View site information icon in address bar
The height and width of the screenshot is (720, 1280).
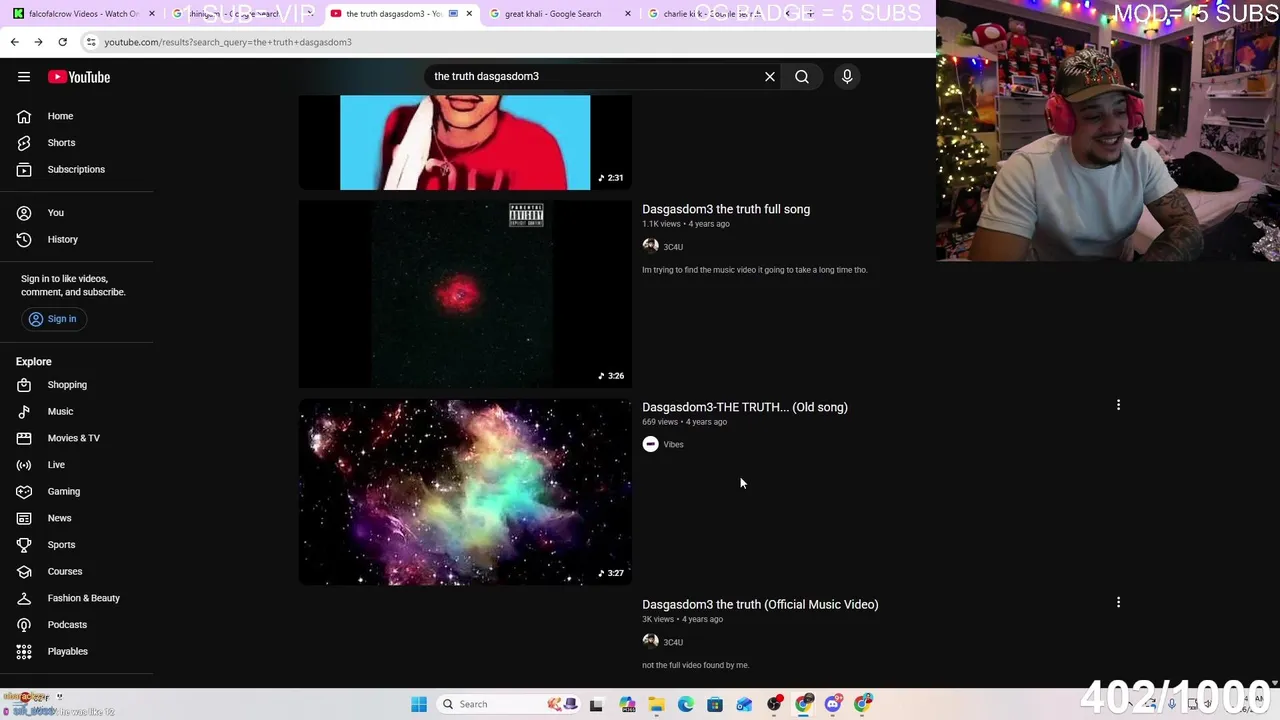[x=91, y=42]
